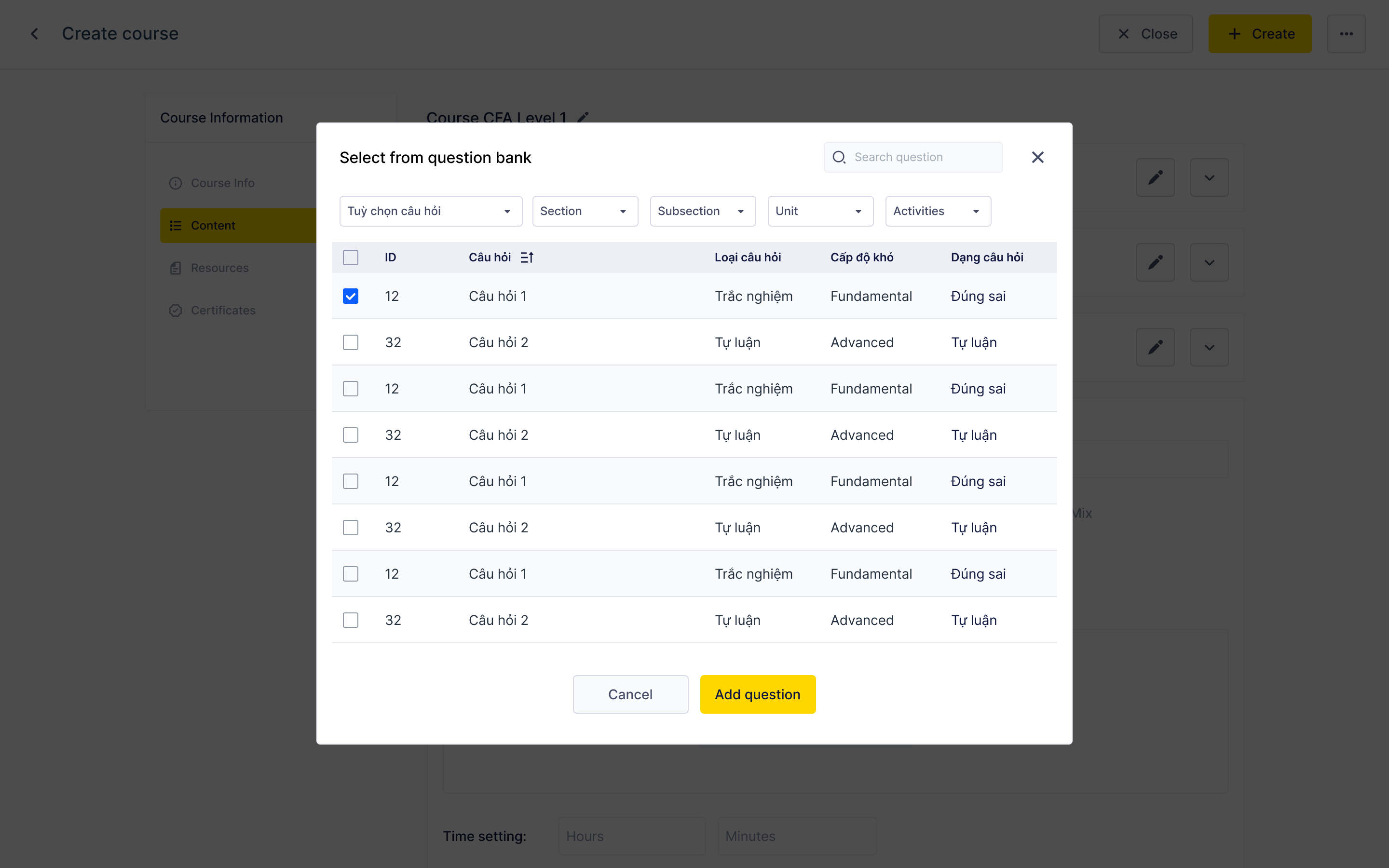Viewport: 1389px width, 868px height.
Task: Click the Loại câu hỏi column header
Action: (747, 257)
